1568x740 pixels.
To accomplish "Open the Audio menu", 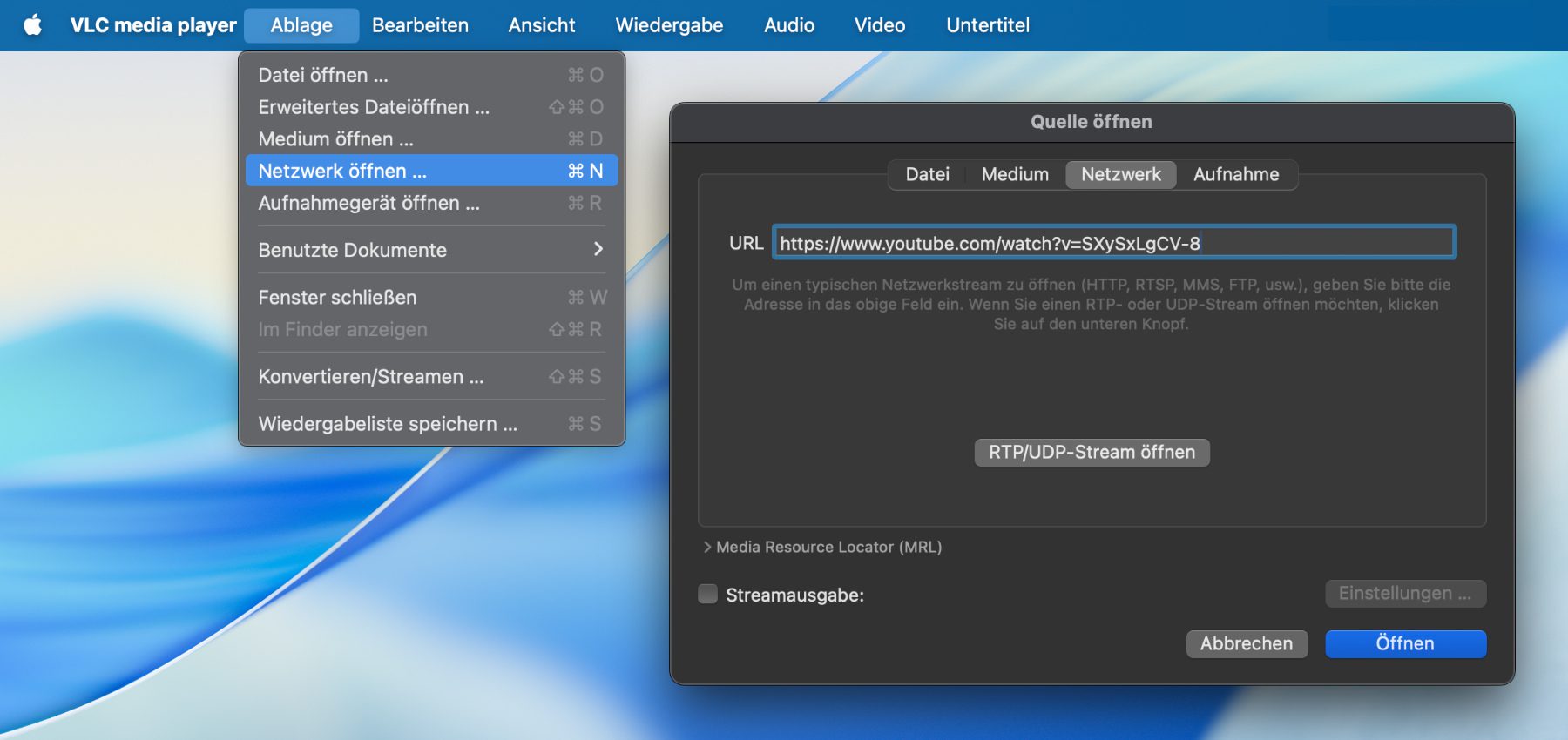I will point(788,25).
